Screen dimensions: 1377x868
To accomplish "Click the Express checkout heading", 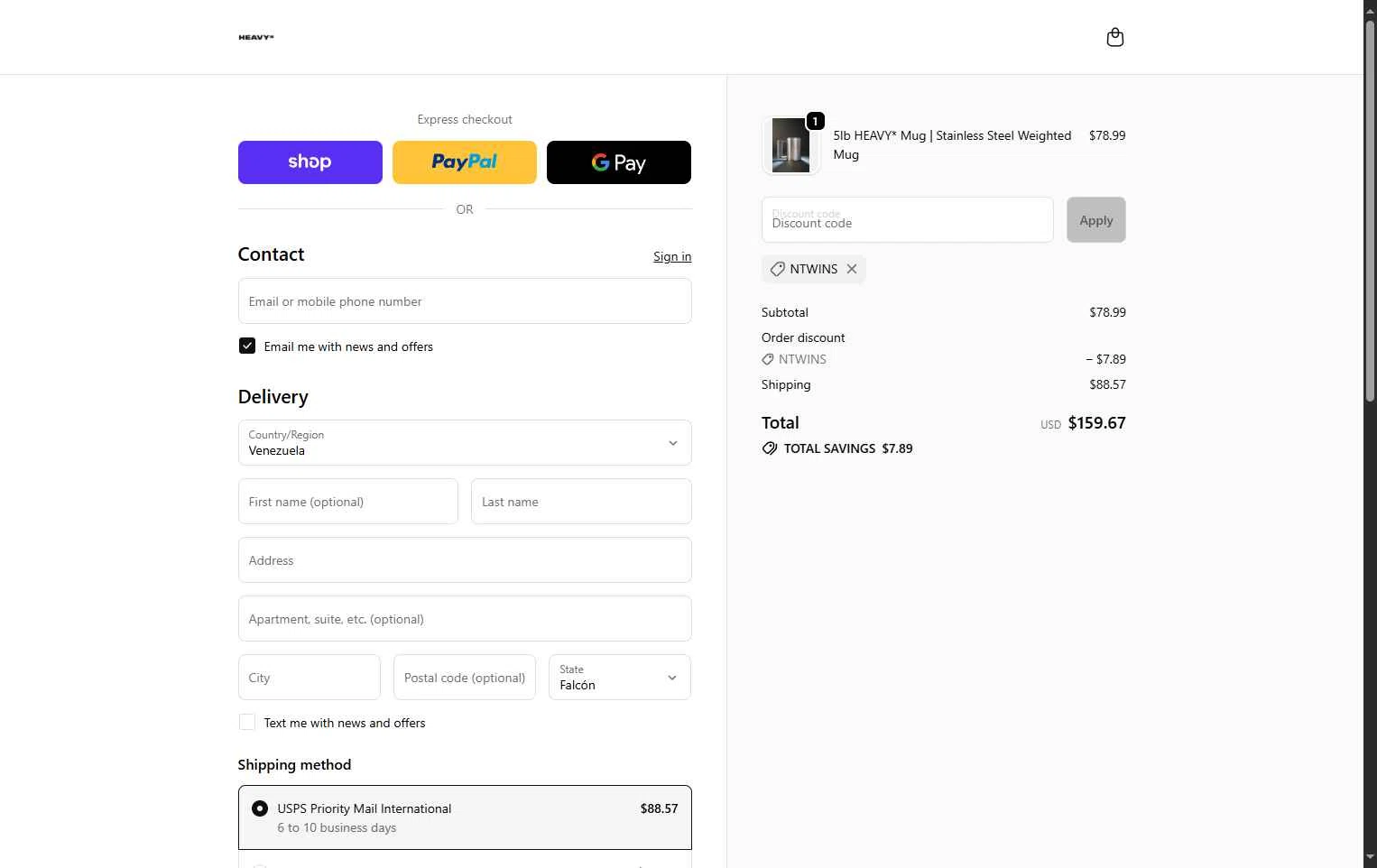I will (x=465, y=119).
